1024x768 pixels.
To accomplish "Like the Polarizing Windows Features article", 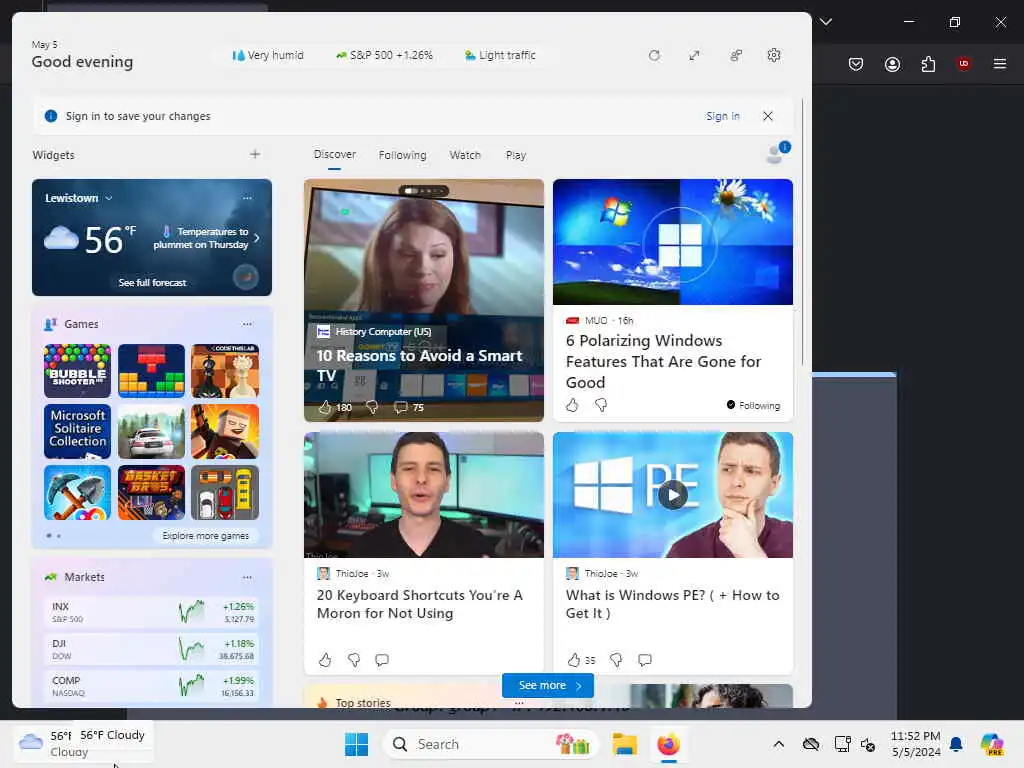I will (572, 406).
